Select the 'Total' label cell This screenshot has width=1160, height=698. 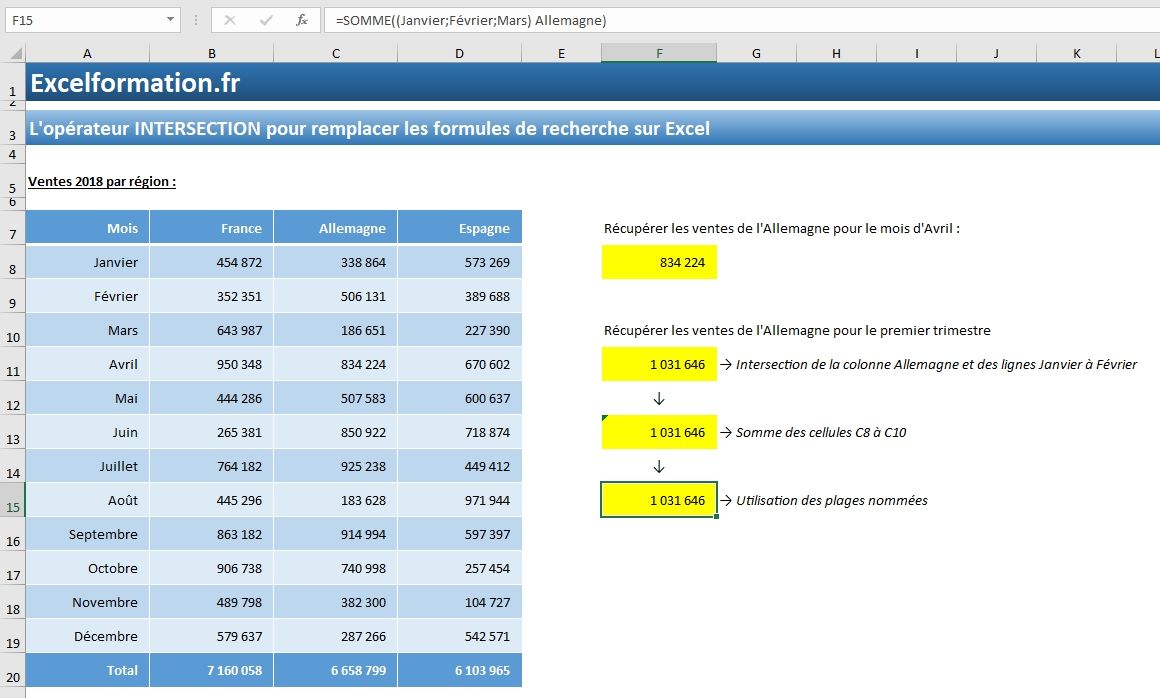click(x=87, y=671)
